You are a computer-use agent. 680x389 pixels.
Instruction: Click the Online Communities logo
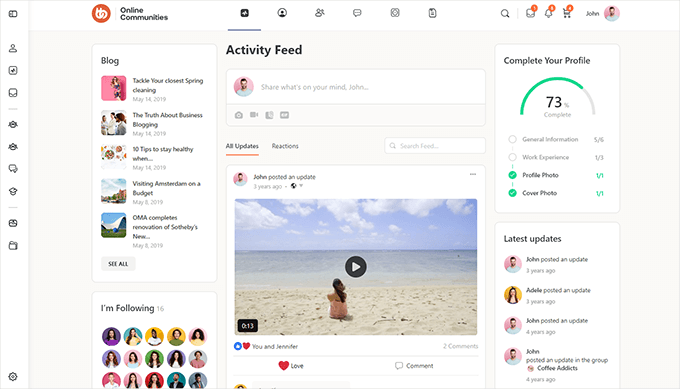130,13
